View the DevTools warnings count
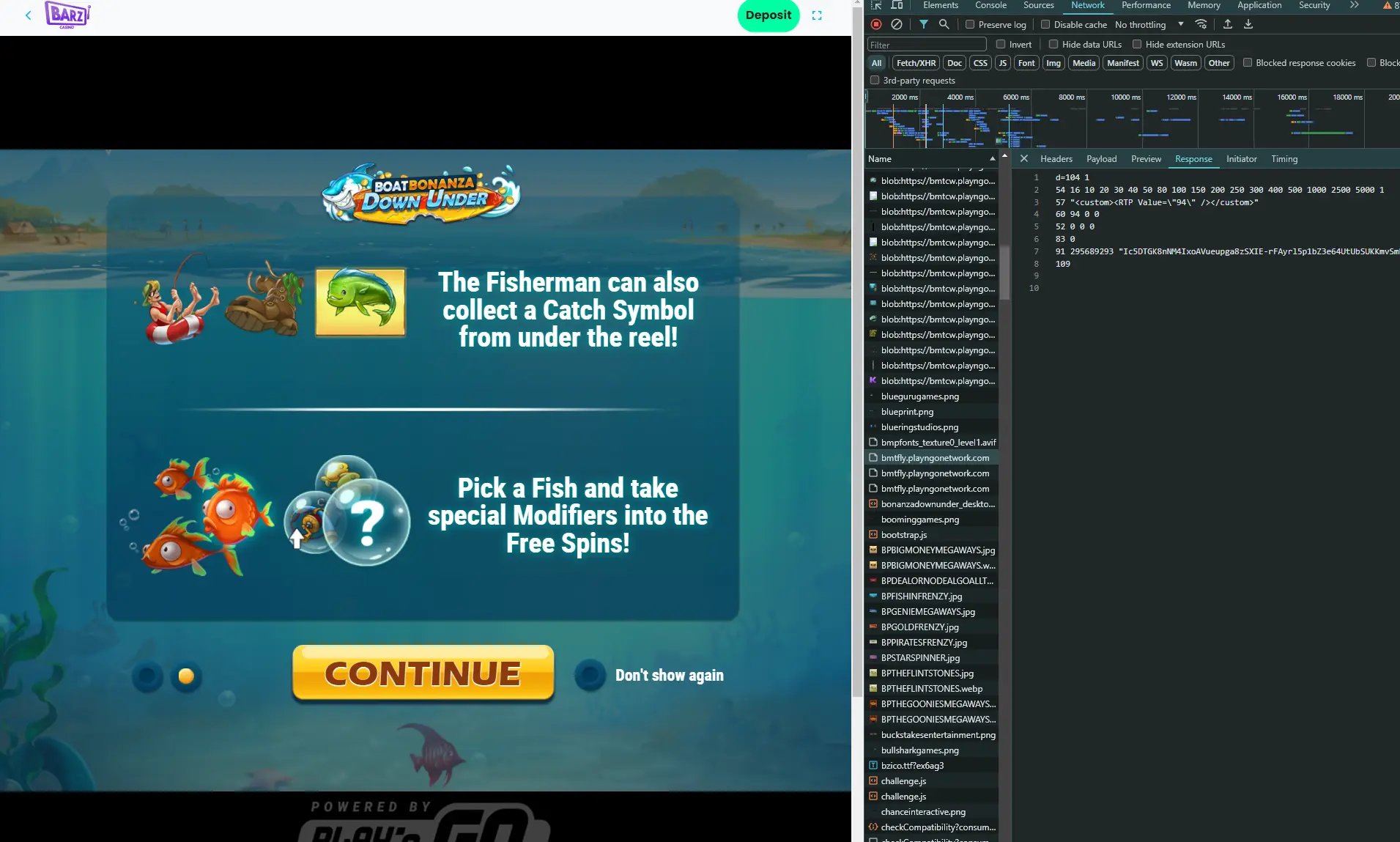This screenshot has width=1400, height=842. [1391, 5]
